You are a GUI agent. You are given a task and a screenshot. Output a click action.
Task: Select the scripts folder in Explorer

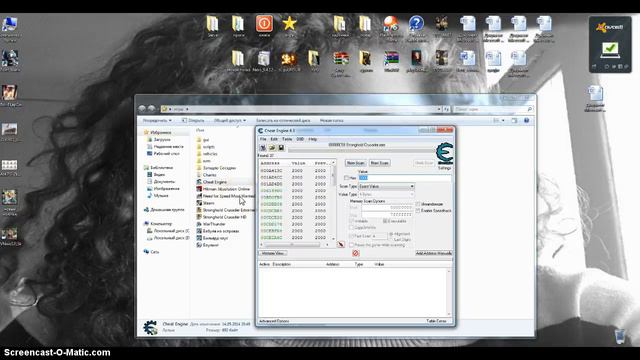click(x=206, y=147)
